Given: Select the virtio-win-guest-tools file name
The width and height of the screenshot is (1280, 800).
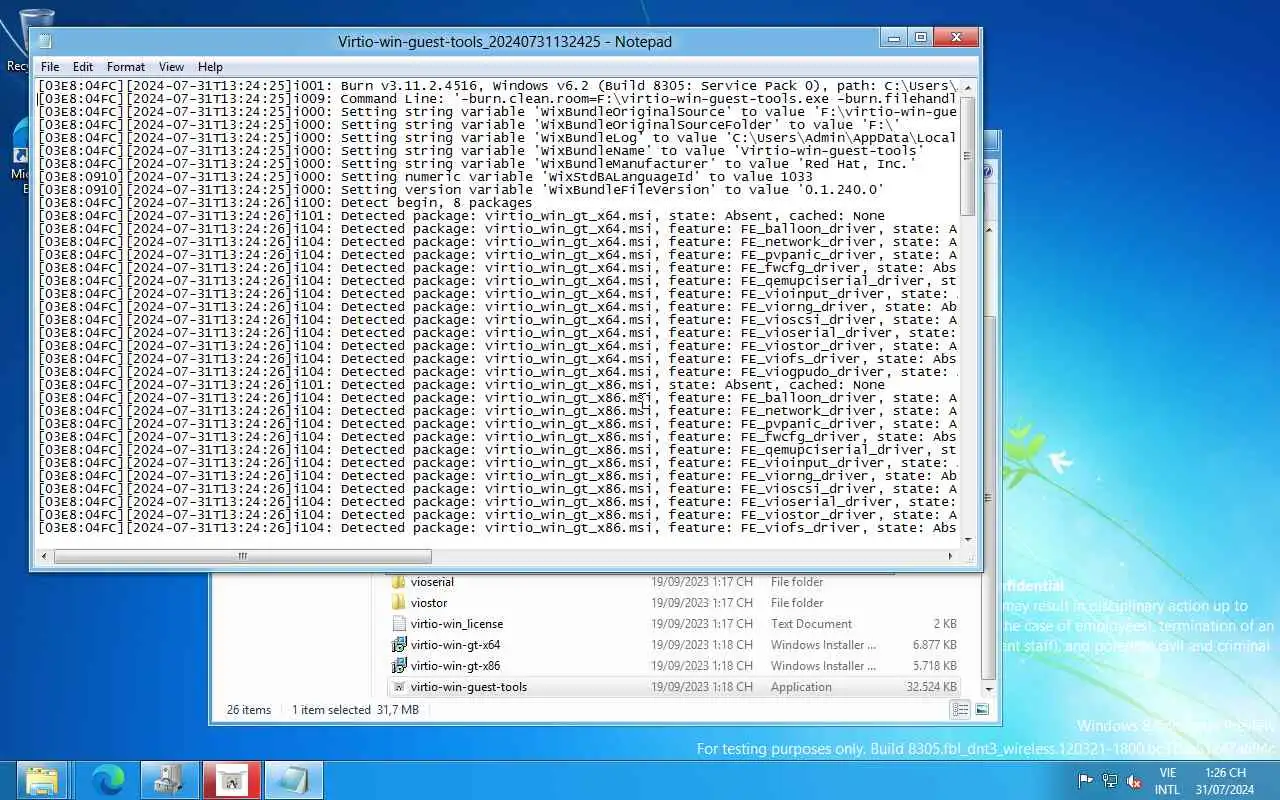Looking at the screenshot, I should tap(469, 687).
